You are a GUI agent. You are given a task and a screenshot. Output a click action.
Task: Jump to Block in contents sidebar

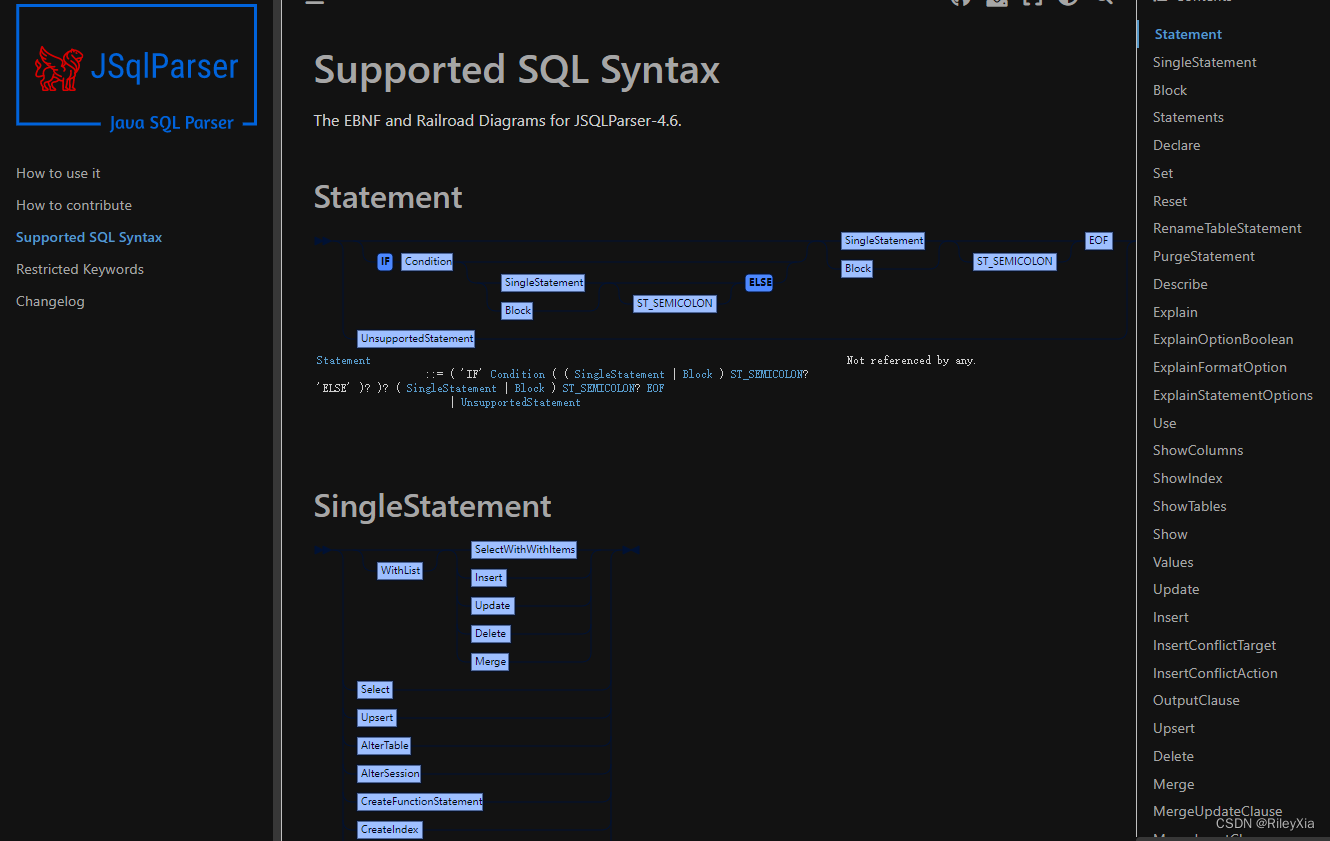(1169, 90)
